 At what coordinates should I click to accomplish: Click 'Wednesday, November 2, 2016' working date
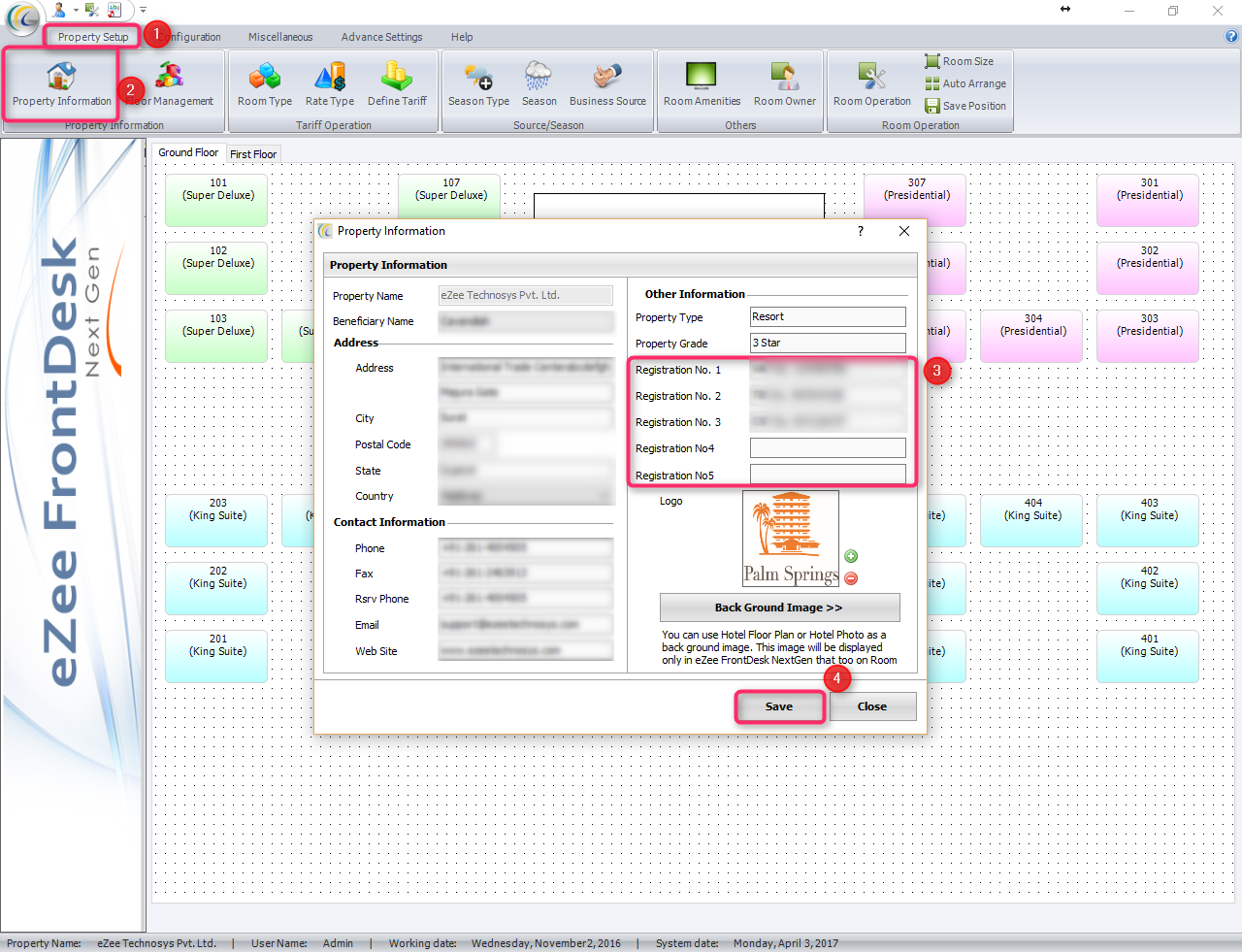(545, 943)
